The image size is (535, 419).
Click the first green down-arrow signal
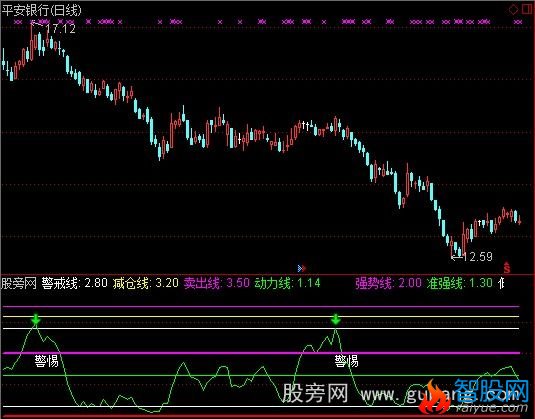[x=35, y=319]
